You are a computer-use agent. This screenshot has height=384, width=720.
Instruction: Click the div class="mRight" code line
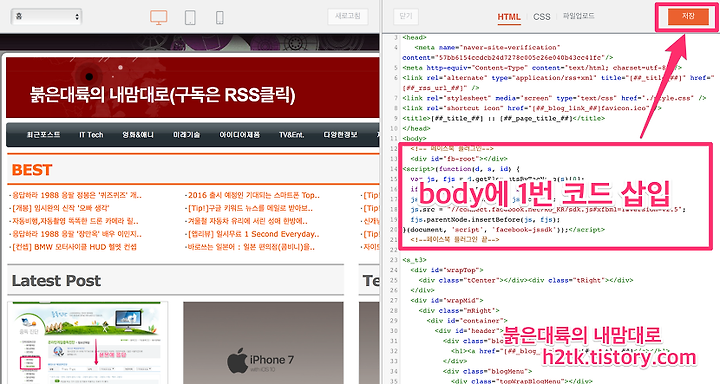(x=459, y=310)
